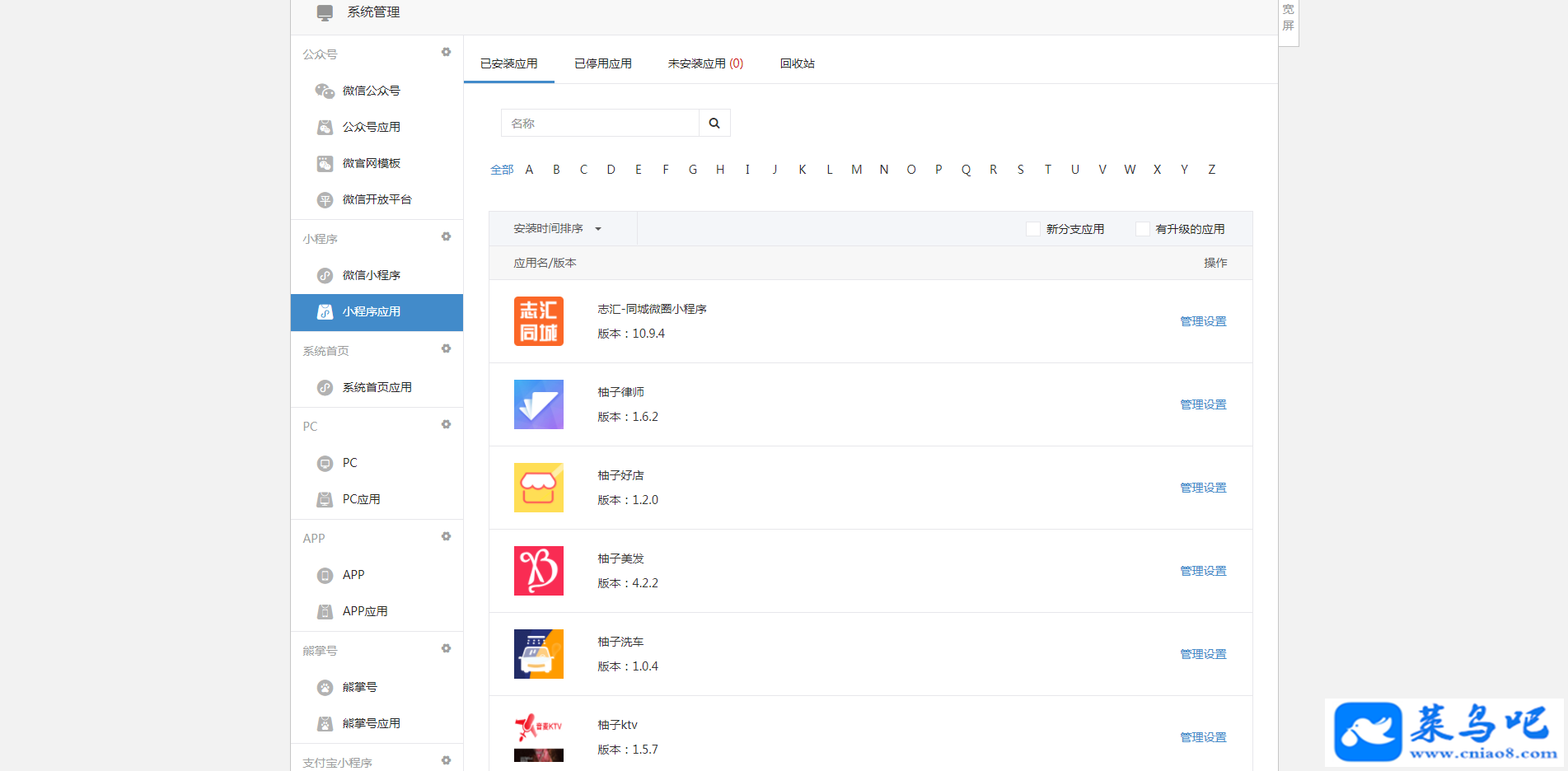Click the 柚子律师 app logo
The width and height of the screenshot is (1568, 771).
click(539, 404)
